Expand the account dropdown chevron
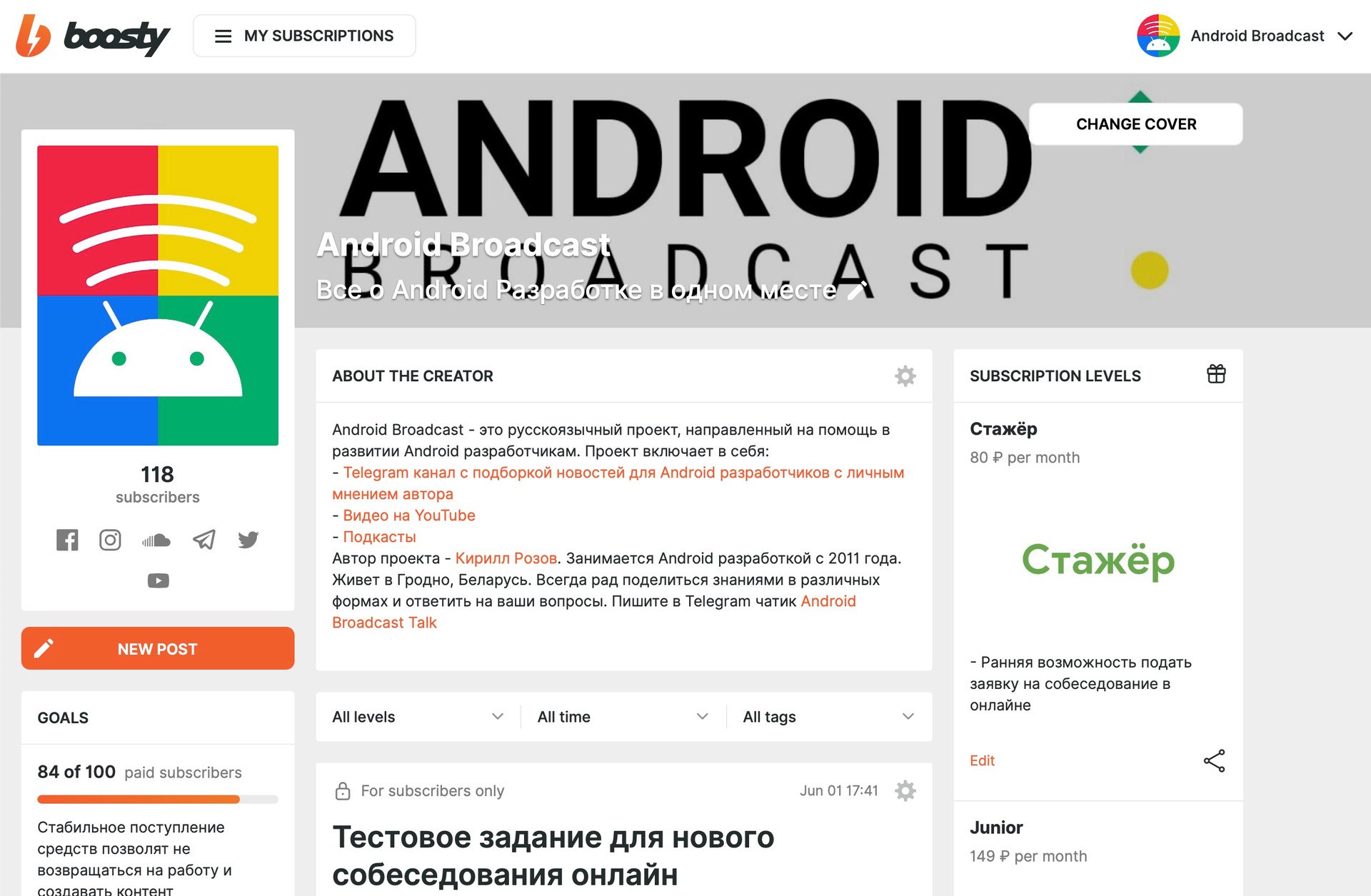This screenshot has height=896, width=1371. pos(1345,36)
